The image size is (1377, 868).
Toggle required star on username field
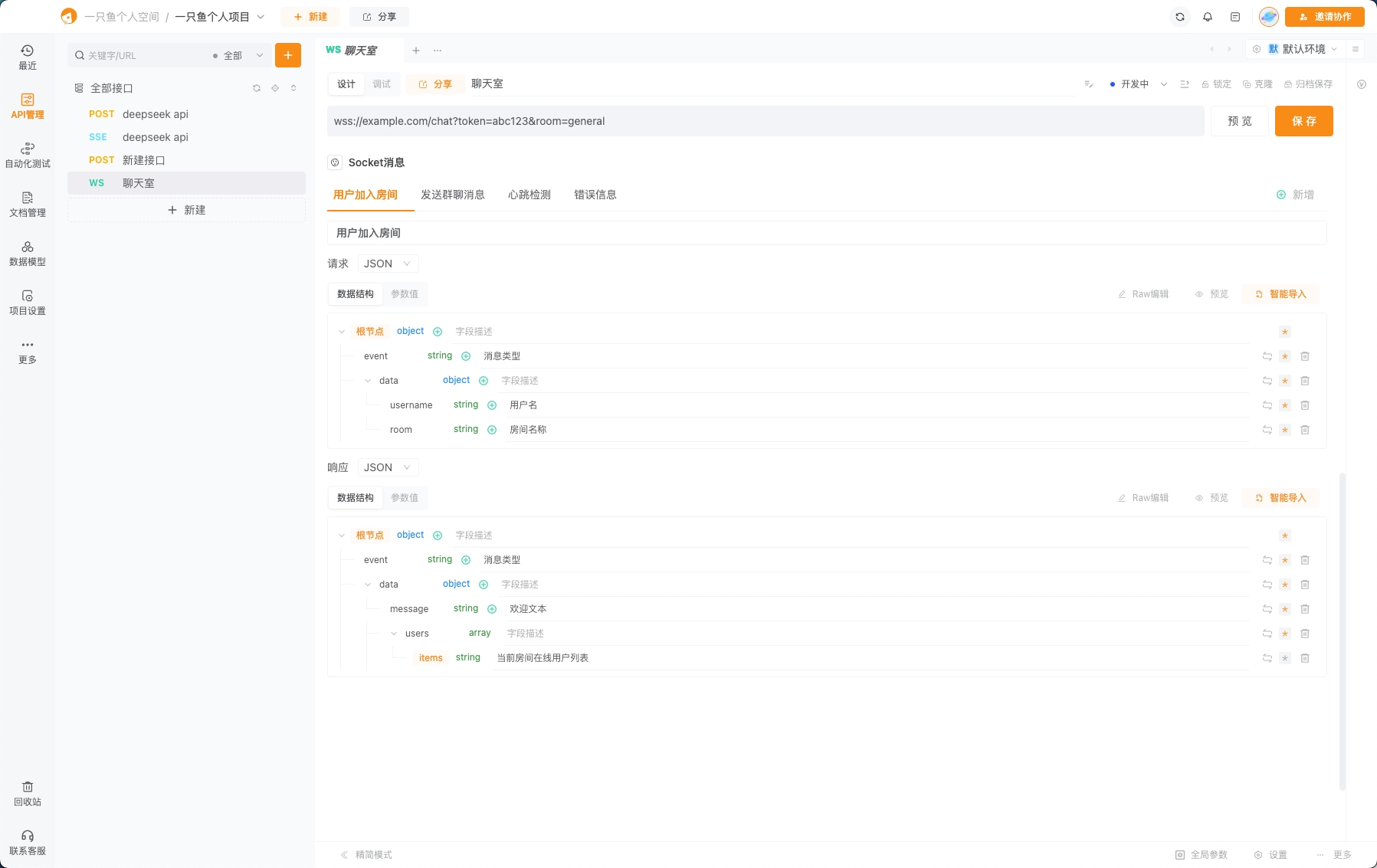tap(1285, 405)
